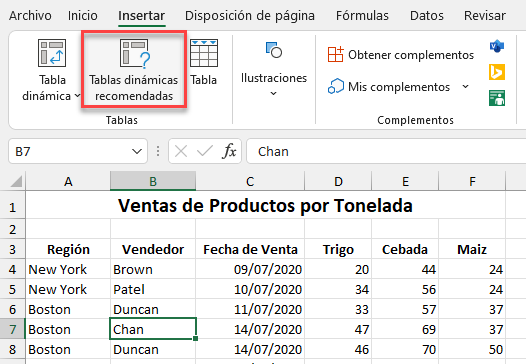This screenshot has width=526, height=364.
Task: Insert a Tabla from the ribbon
Action: 204,62
